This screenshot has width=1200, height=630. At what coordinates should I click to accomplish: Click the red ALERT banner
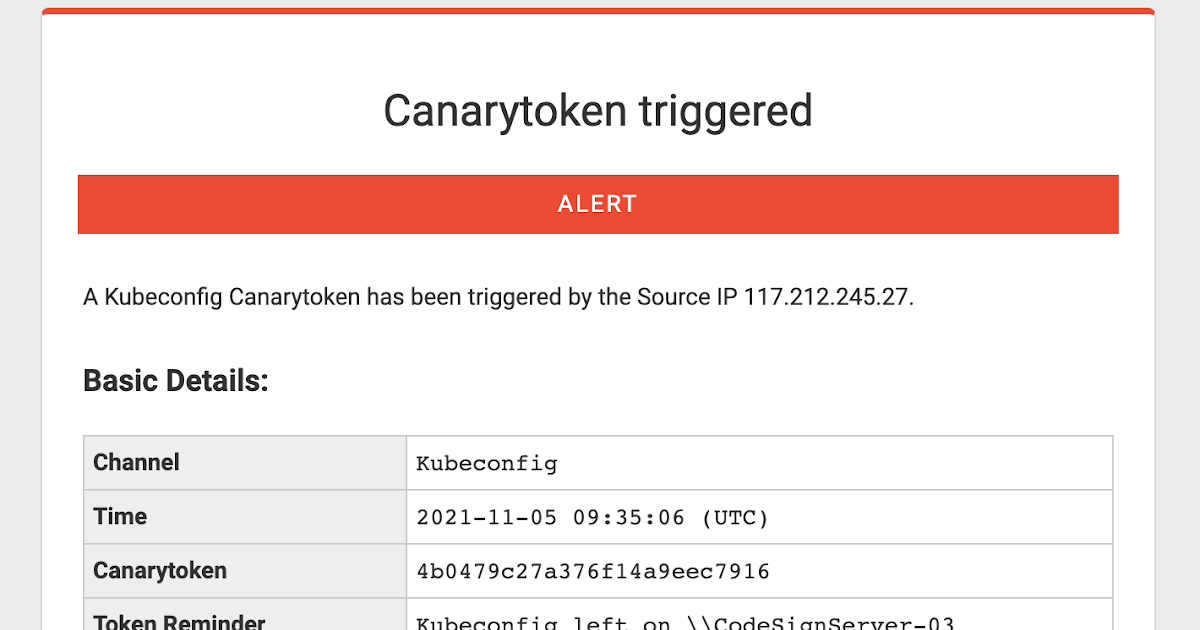coord(598,204)
